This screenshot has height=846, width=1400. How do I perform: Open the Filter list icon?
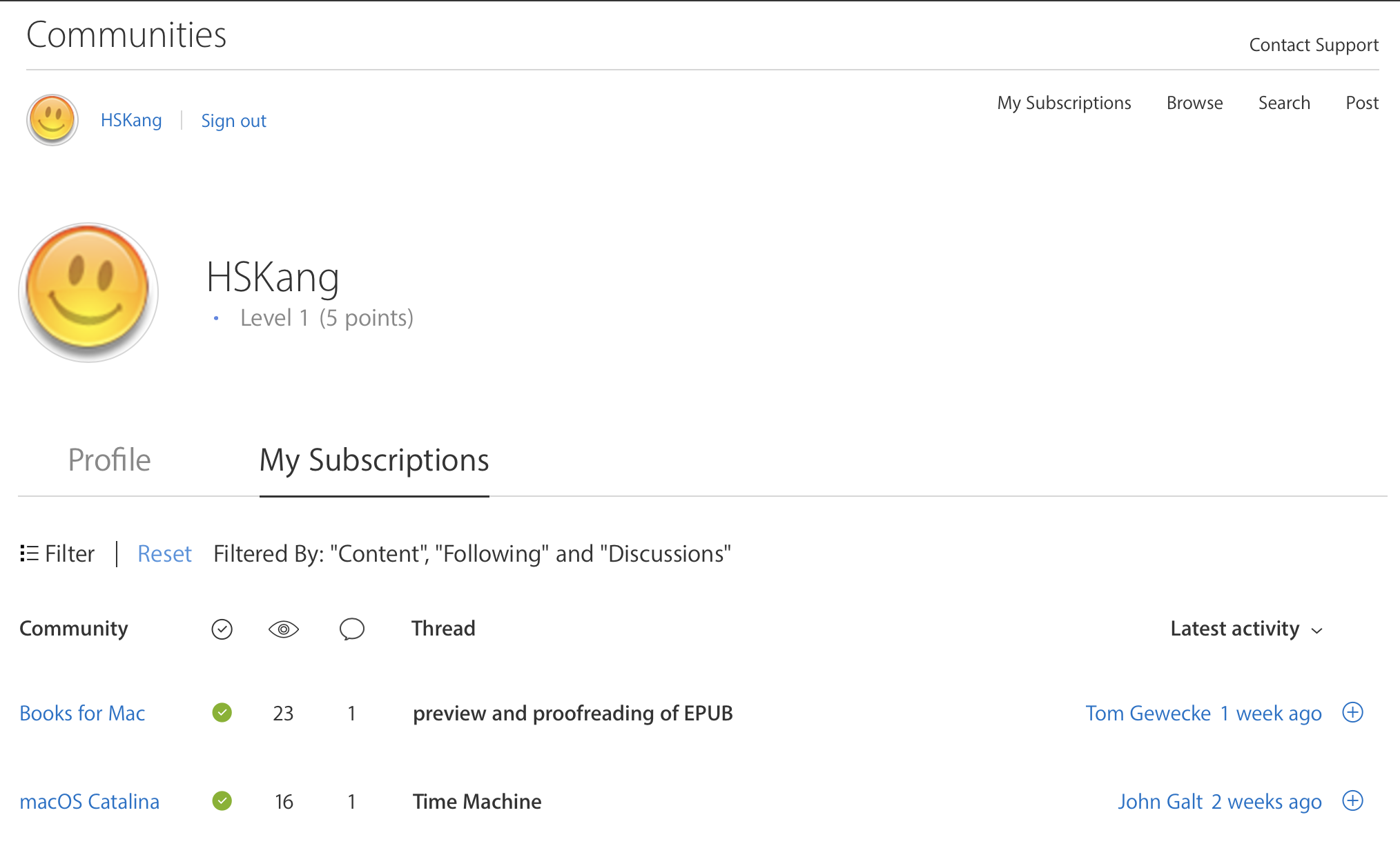coord(29,553)
